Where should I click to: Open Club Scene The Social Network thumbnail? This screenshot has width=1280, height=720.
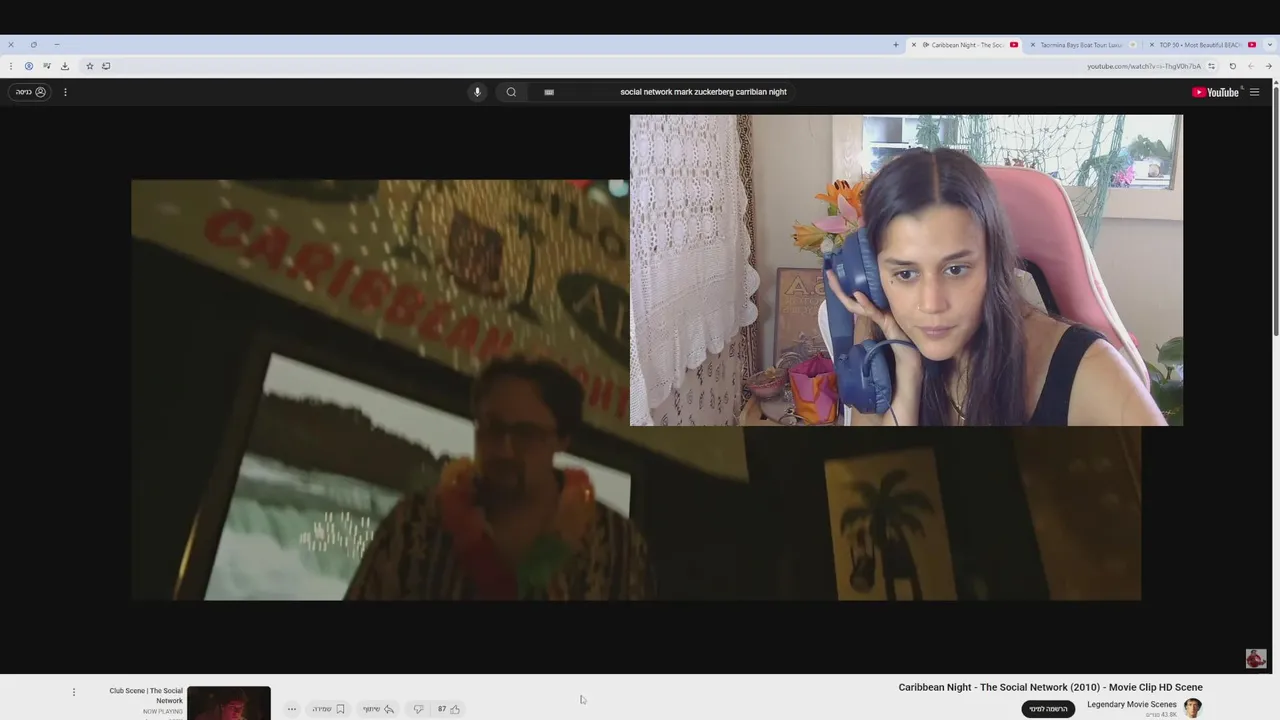(x=229, y=703)
